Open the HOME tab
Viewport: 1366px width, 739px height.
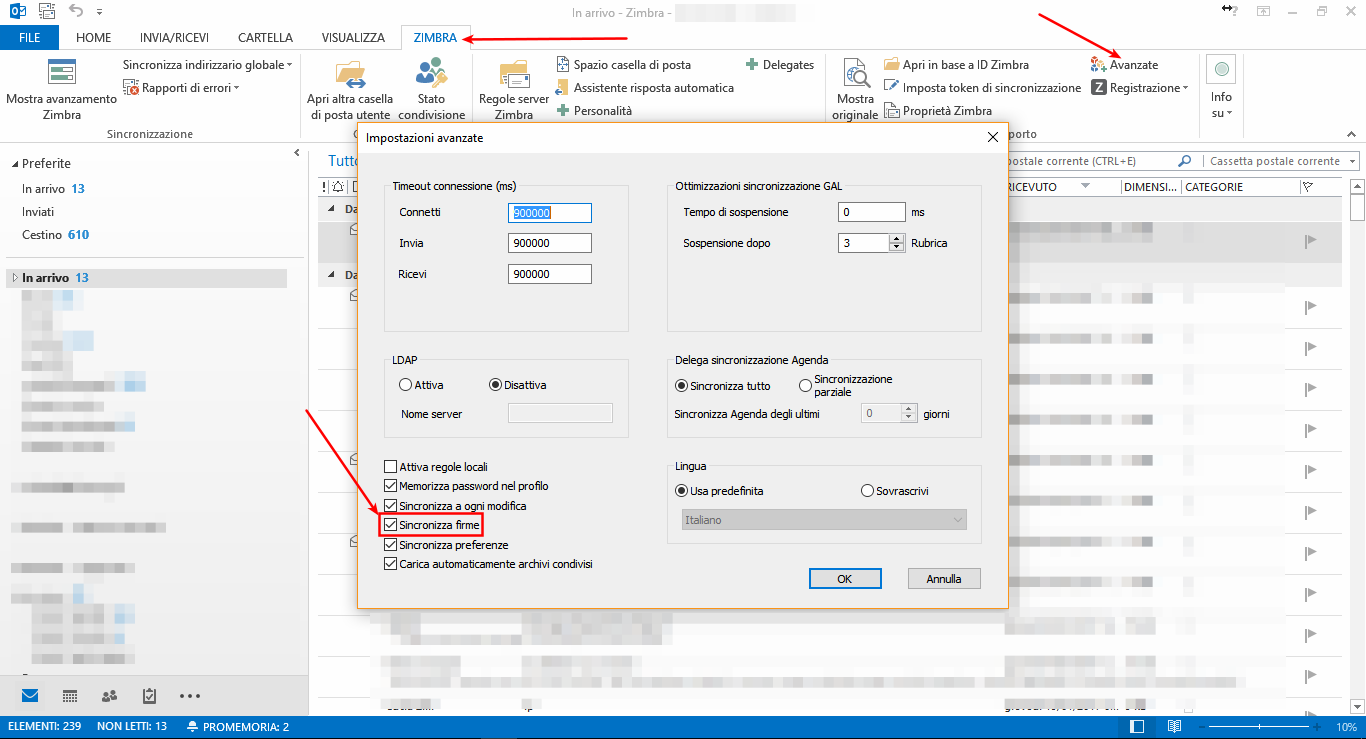click(94, 38)
